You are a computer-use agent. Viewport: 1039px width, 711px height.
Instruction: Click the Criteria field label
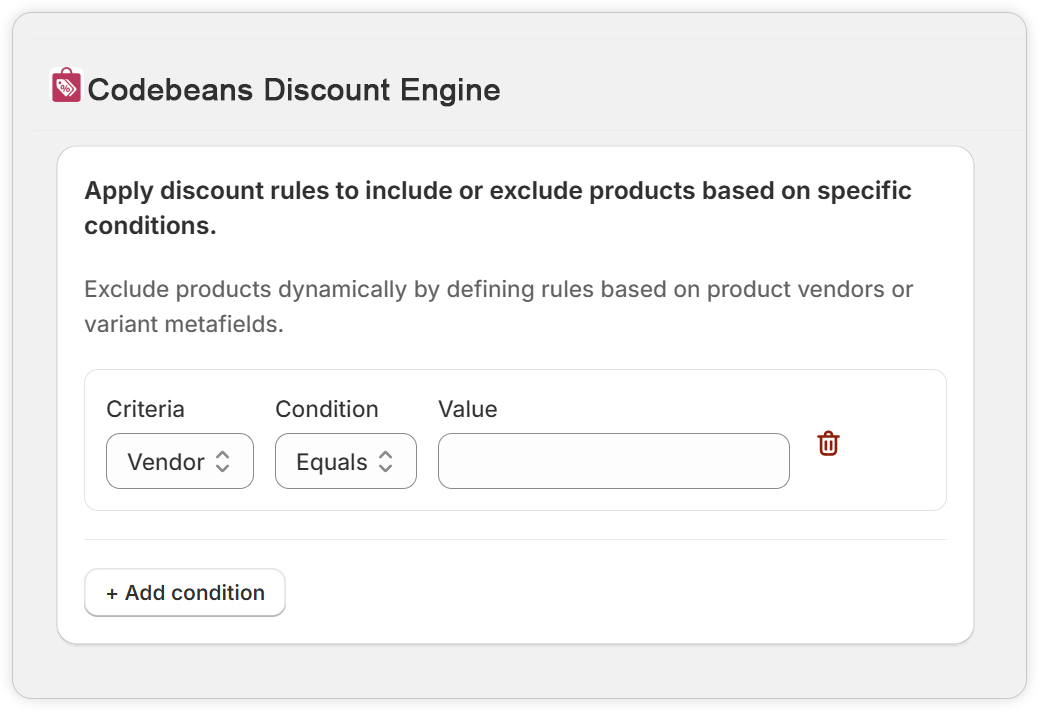point(145,409)
